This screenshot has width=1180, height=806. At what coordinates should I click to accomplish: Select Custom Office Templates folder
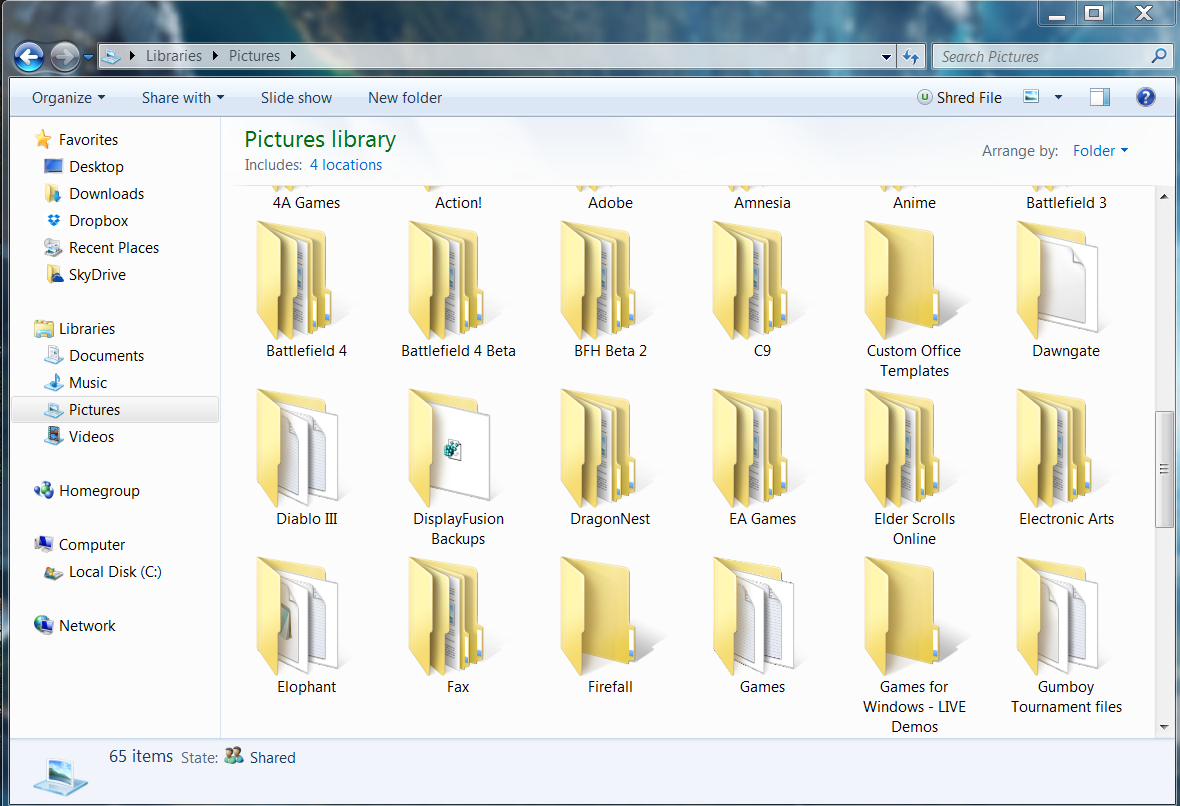click(914, 299)
